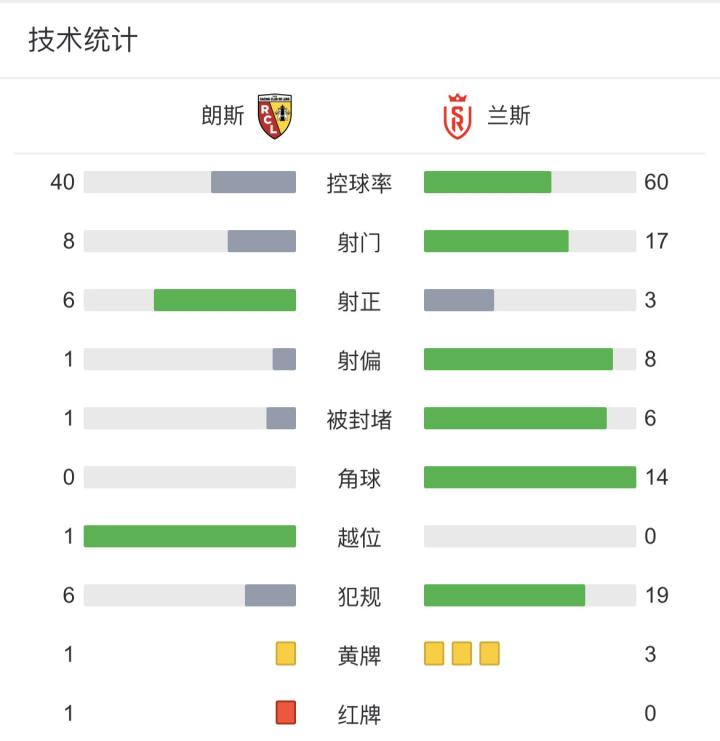This screenshot has height=741, width=720.
Task: Click Lens's gray possession bar (40)
Action: [x=253, y=182]
